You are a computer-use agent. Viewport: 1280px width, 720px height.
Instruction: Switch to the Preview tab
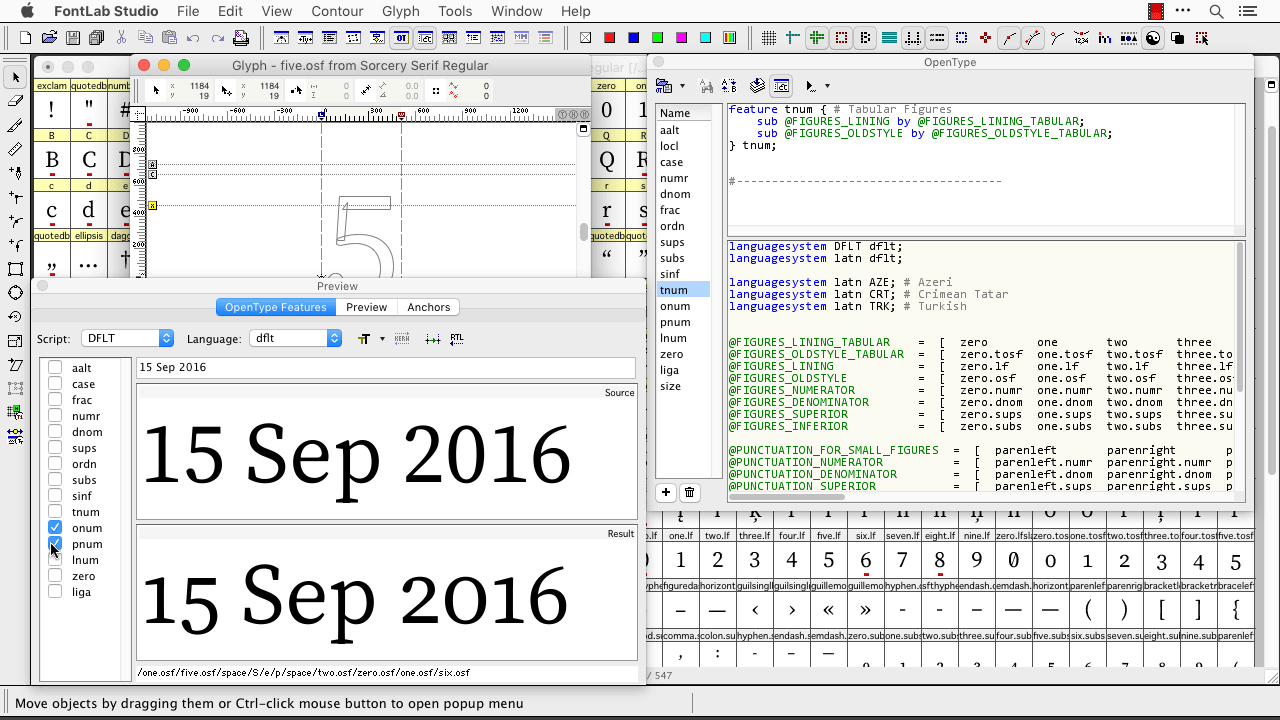coord(366,307)
